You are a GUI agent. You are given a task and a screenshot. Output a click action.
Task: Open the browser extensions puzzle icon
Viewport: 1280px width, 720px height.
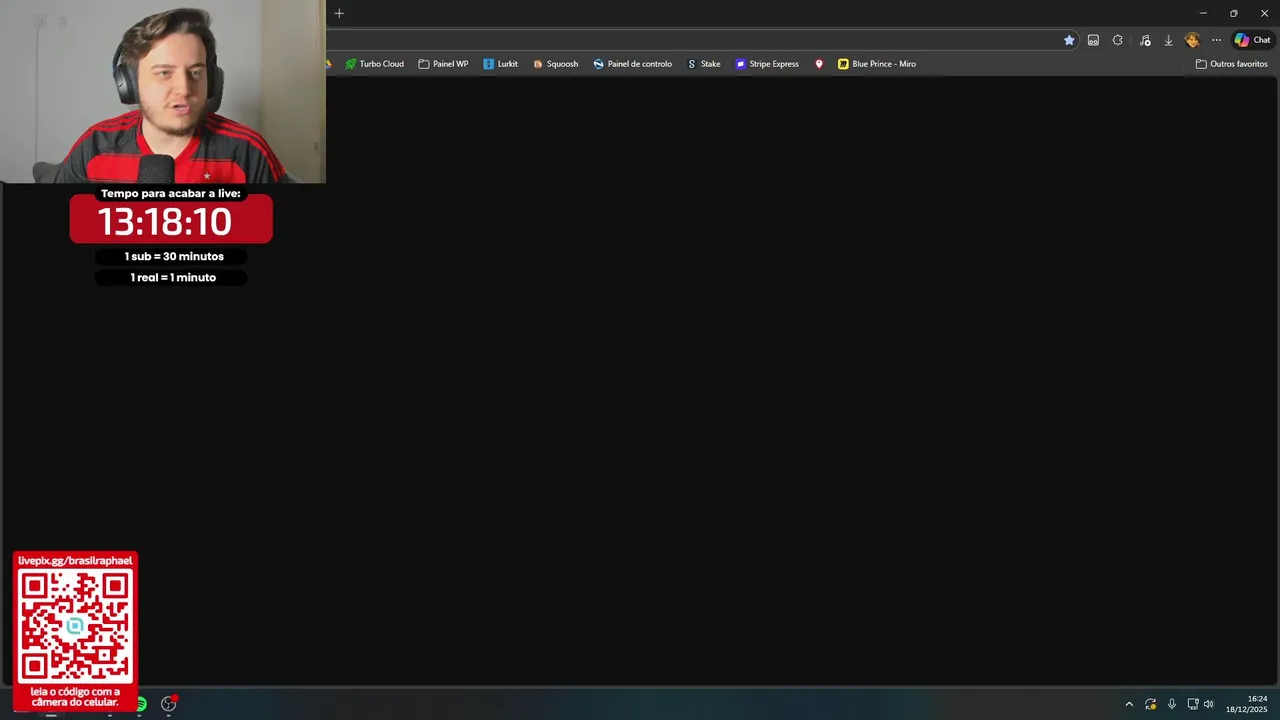1117,40
